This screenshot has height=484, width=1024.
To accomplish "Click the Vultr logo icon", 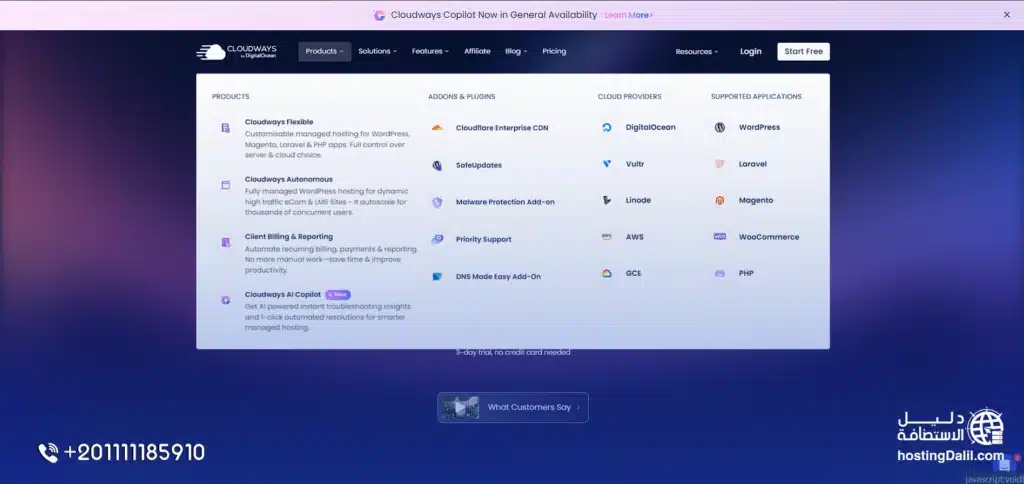I will (607, 164).
